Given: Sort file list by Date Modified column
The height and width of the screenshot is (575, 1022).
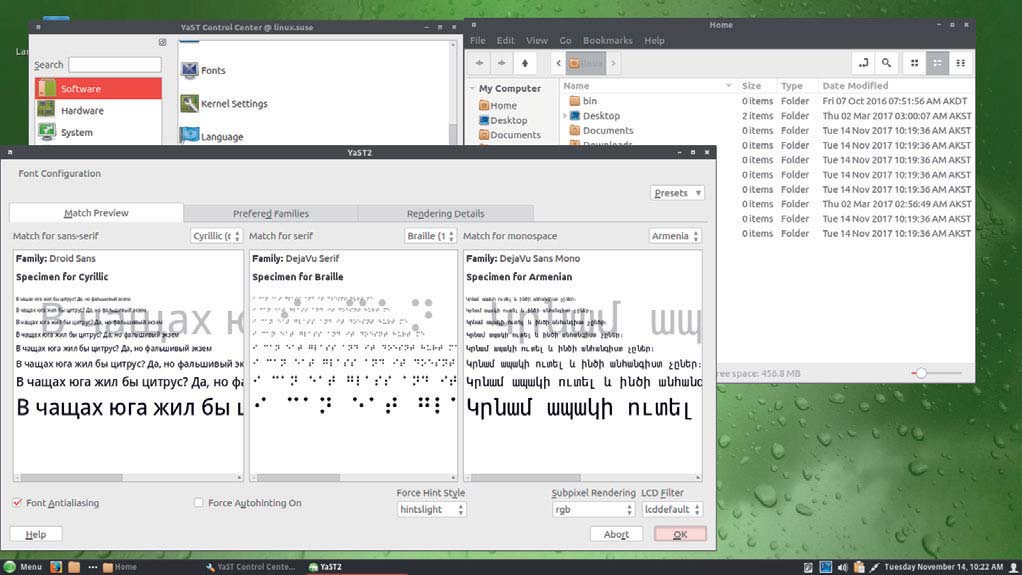Looking at the screenshot, I should (896, 85).
